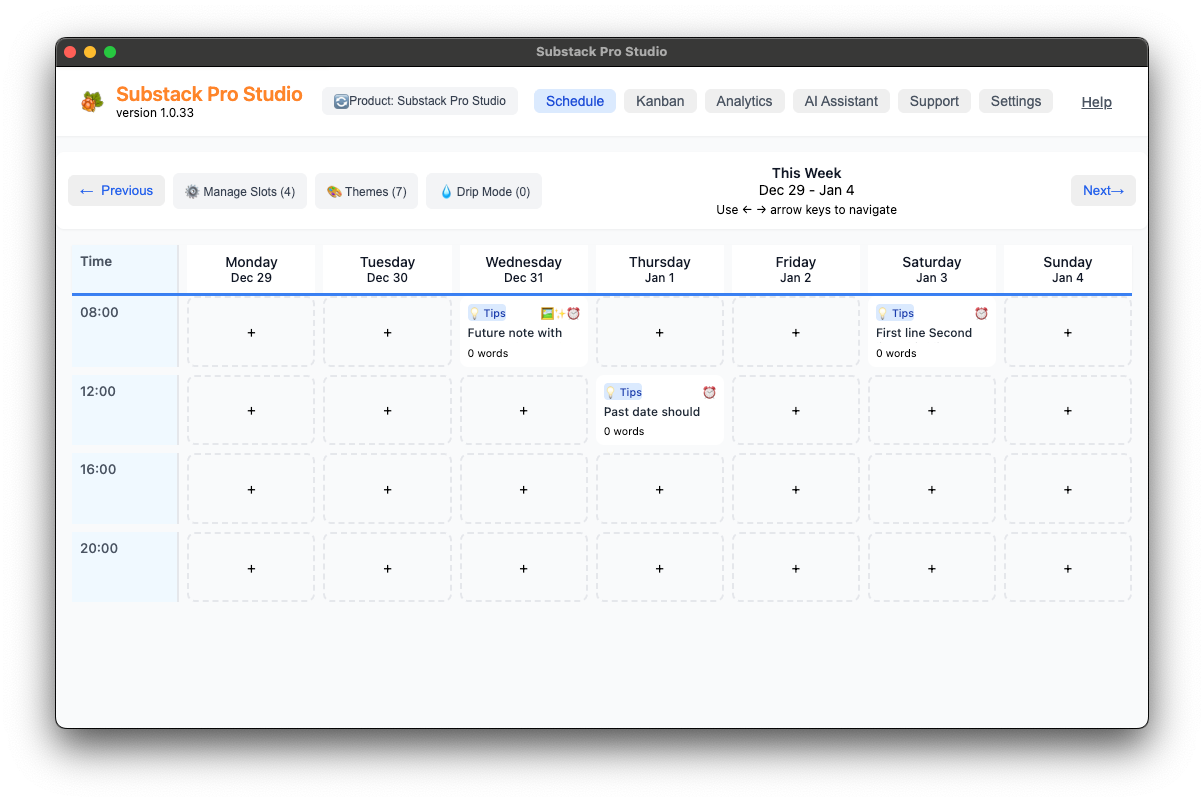Add a note Saturday at 12:00
1204x802 pixels.
pos(931,410)
